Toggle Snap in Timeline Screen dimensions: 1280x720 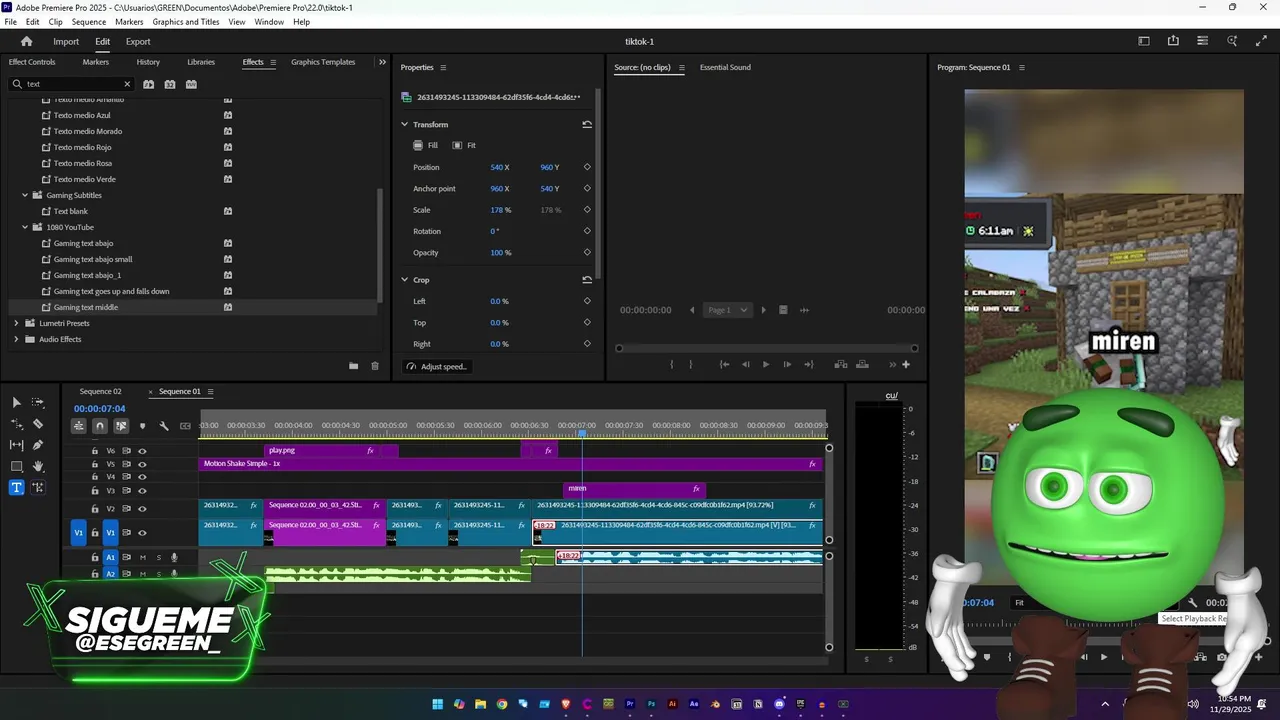click(99, 426)
